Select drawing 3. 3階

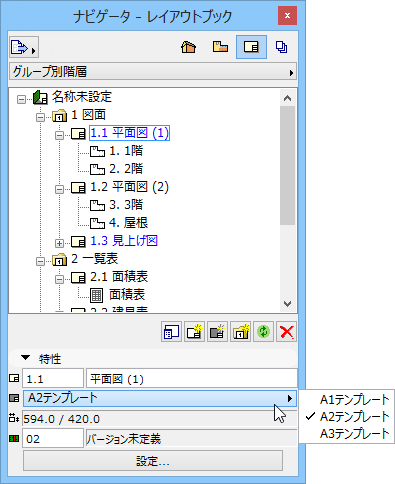[126, 205]
